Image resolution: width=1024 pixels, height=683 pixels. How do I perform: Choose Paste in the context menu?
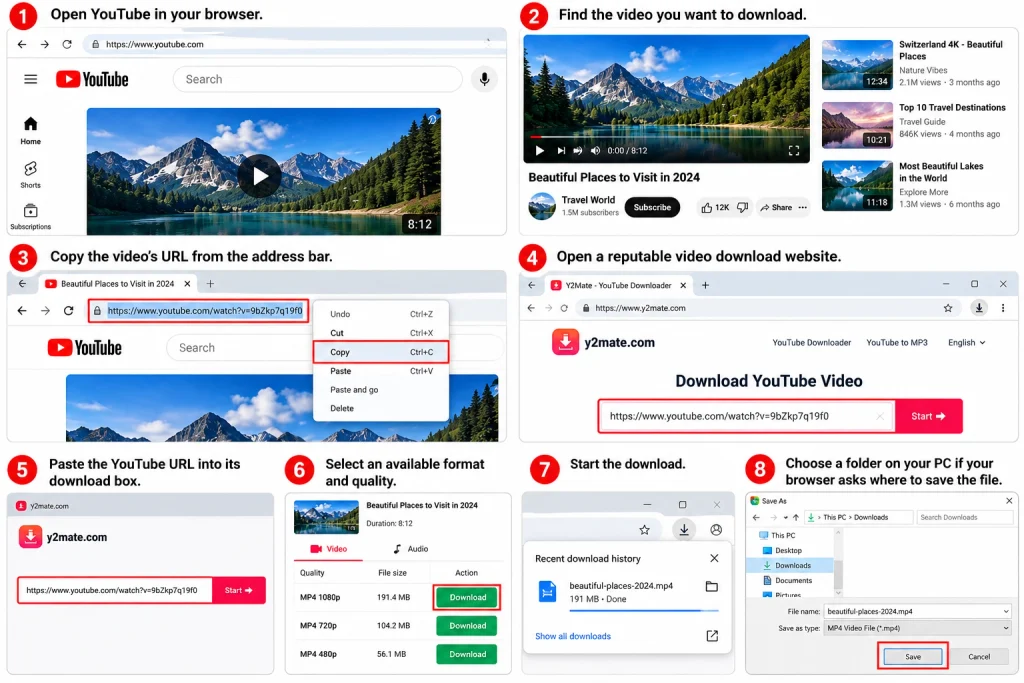click(x=380, y=371)
